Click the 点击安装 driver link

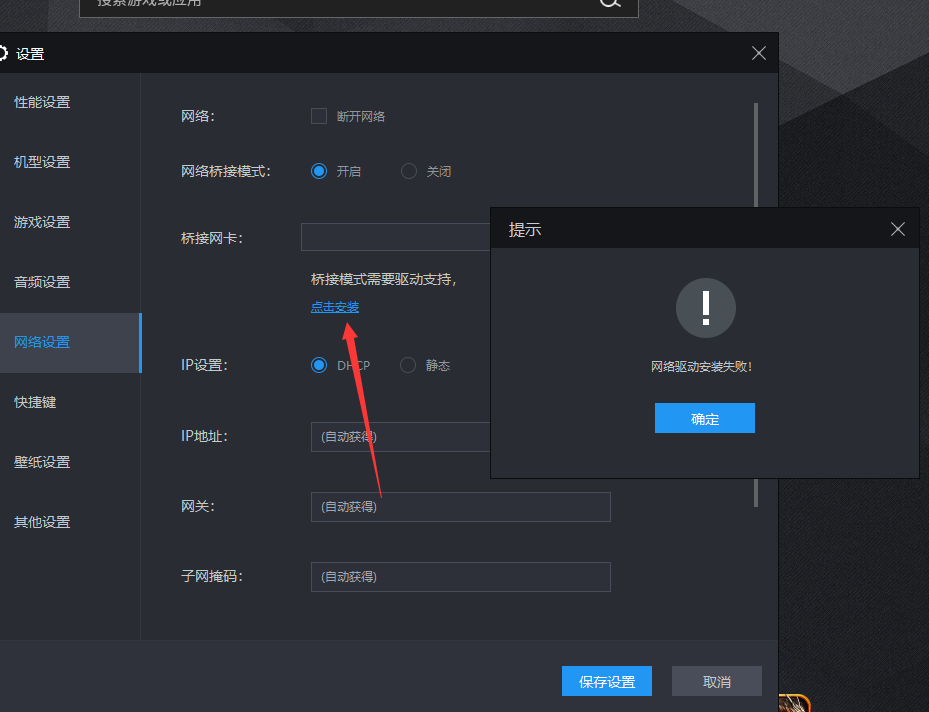click(x=335, y=307)
